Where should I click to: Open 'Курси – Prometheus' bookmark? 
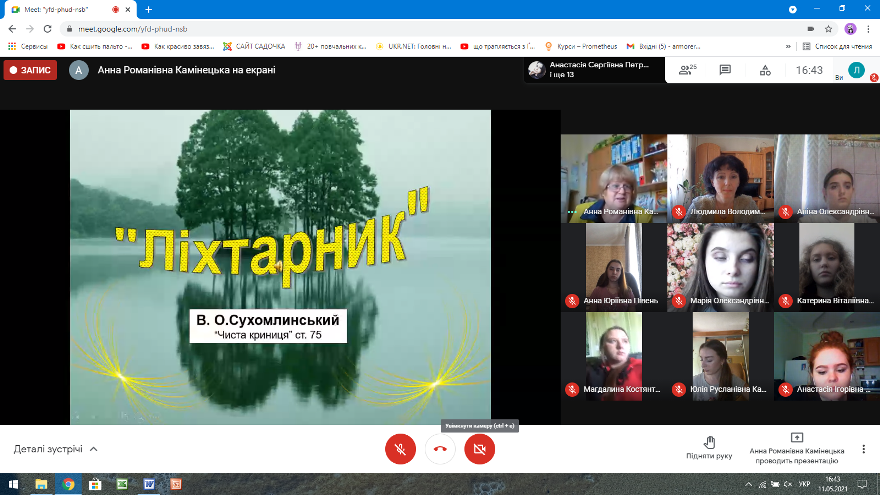click(x=581, y=47)
